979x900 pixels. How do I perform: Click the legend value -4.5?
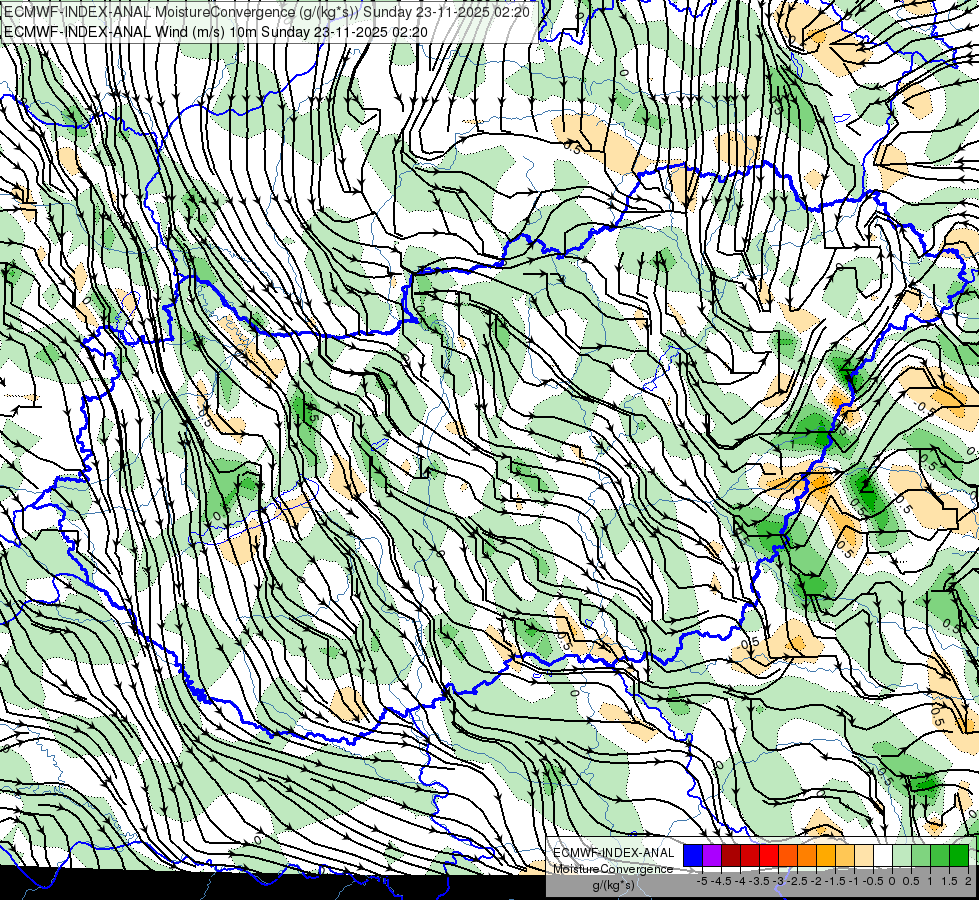click(x=722, y=881)
